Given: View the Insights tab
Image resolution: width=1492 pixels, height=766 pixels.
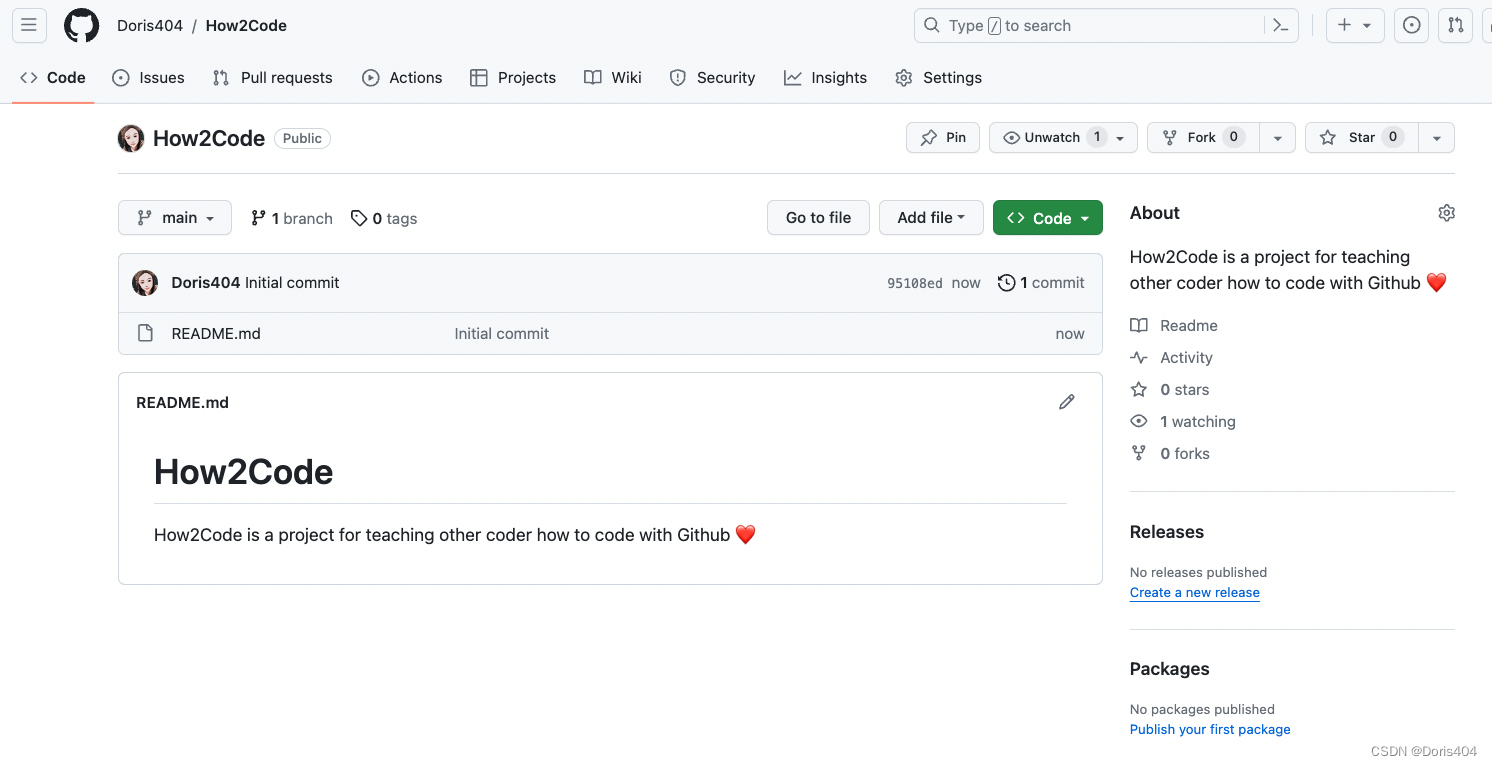Looking at the screenshot, I should click(x=825, y=78).
